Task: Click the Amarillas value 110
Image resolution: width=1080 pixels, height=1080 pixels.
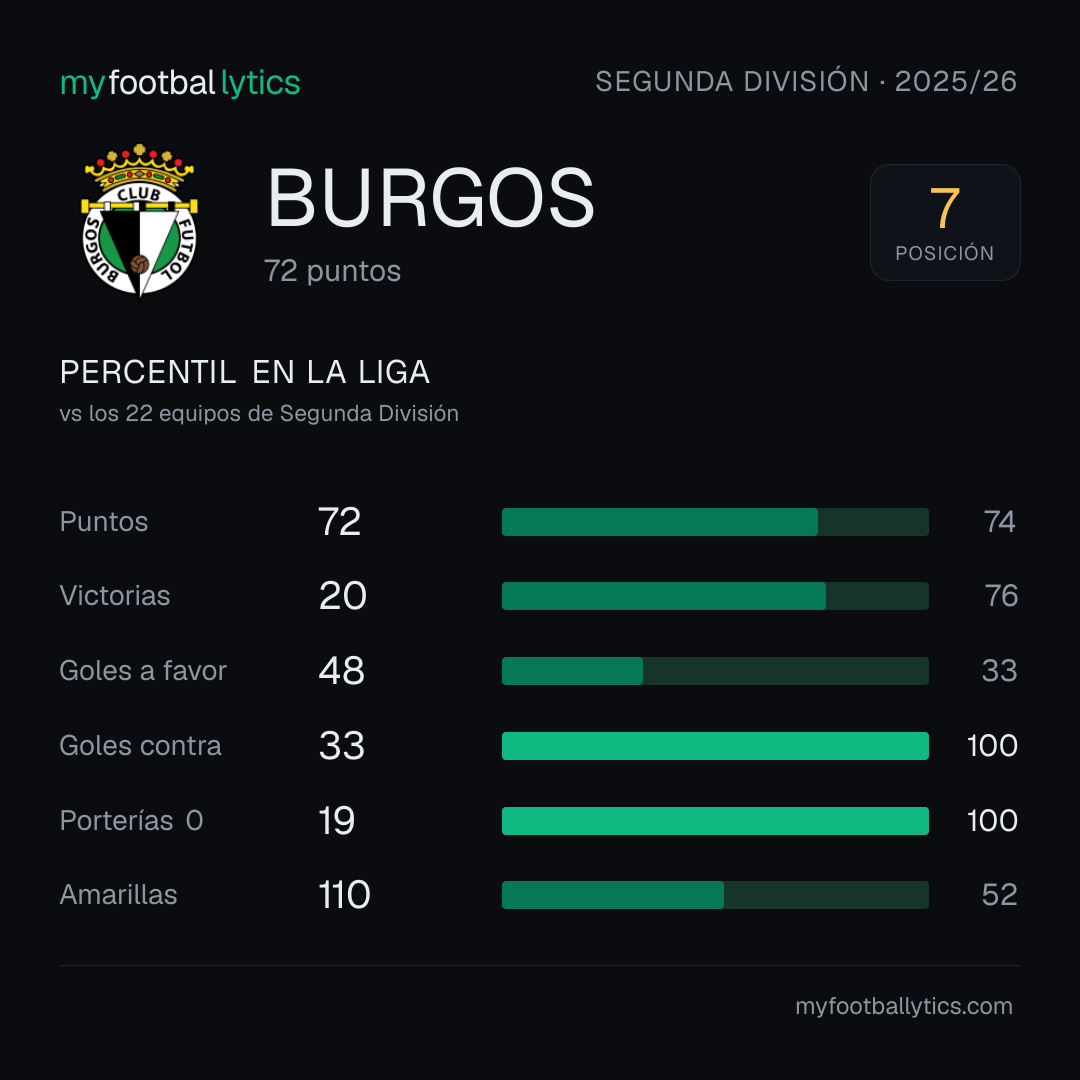Action: tap(344, 895)
